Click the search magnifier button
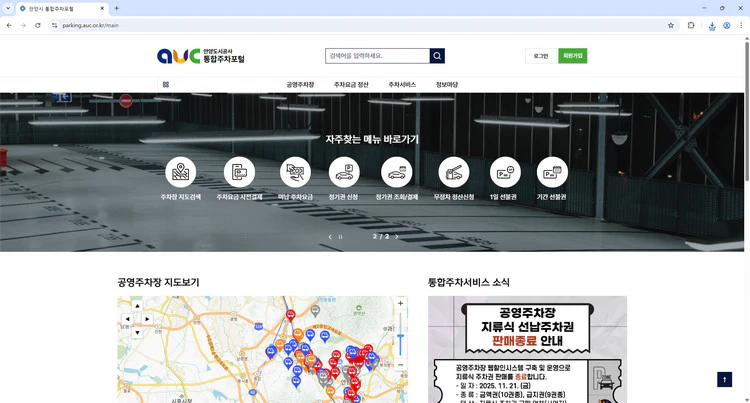 tap(437, 56)
